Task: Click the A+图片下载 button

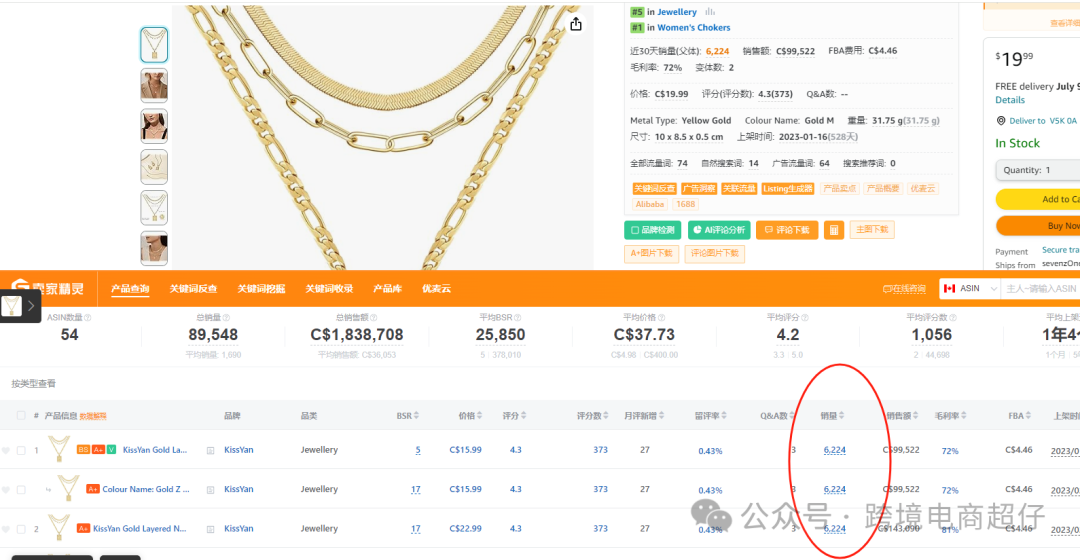Action: (651, 253)
